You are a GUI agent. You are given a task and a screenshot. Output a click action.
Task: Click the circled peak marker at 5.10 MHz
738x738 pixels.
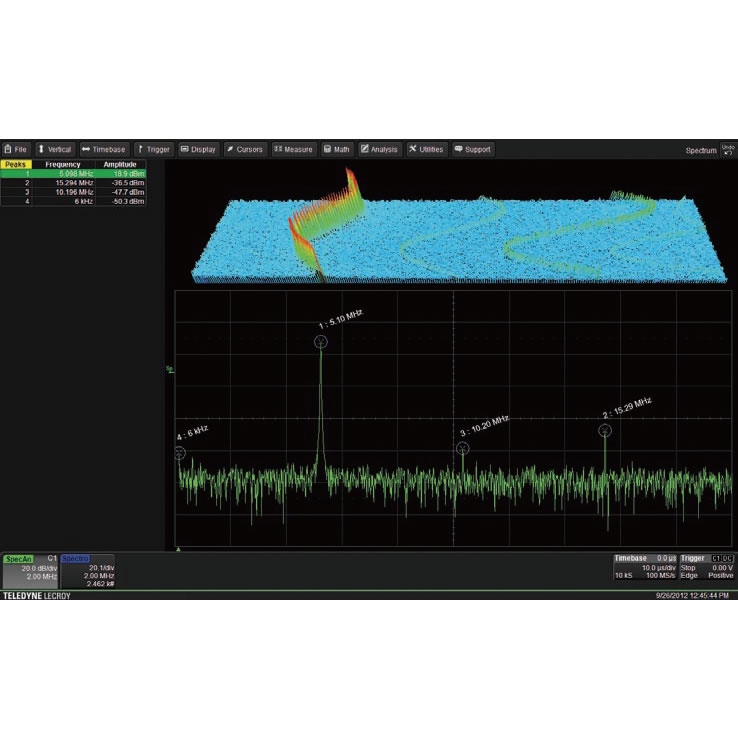pyautogui.click(x=321, y=342)
